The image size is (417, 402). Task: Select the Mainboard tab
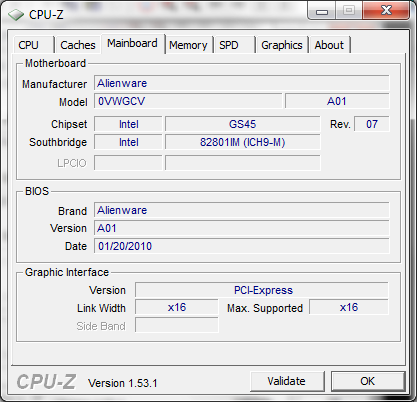(132, 43)
